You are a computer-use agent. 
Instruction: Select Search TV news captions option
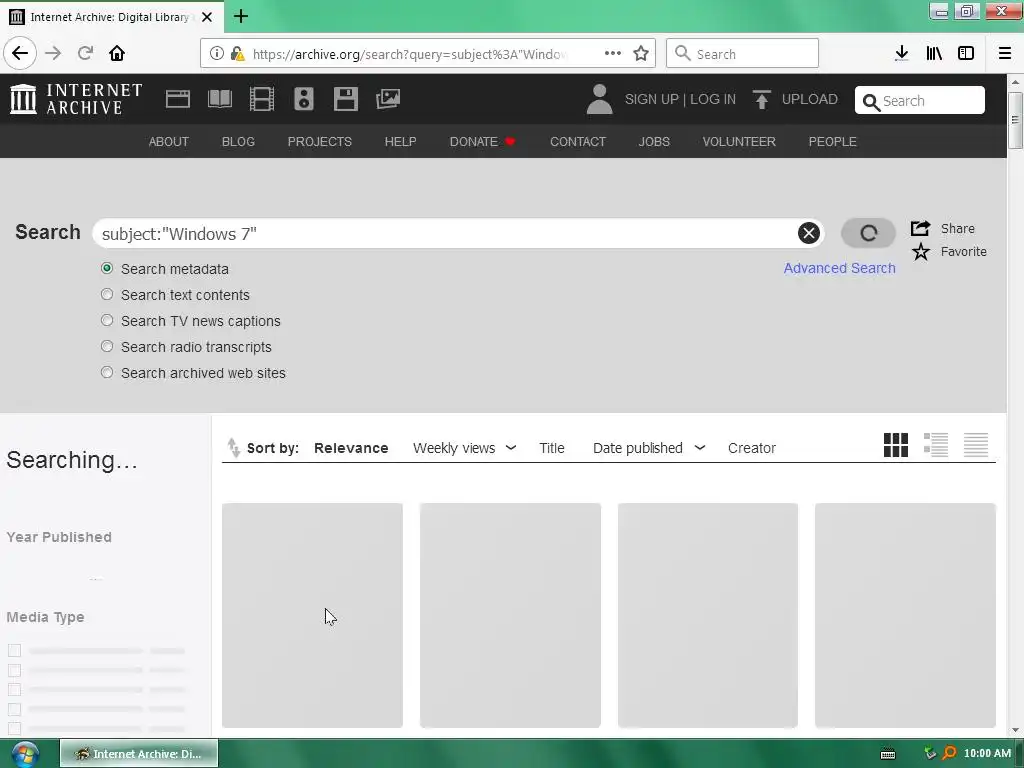point(107,321)
